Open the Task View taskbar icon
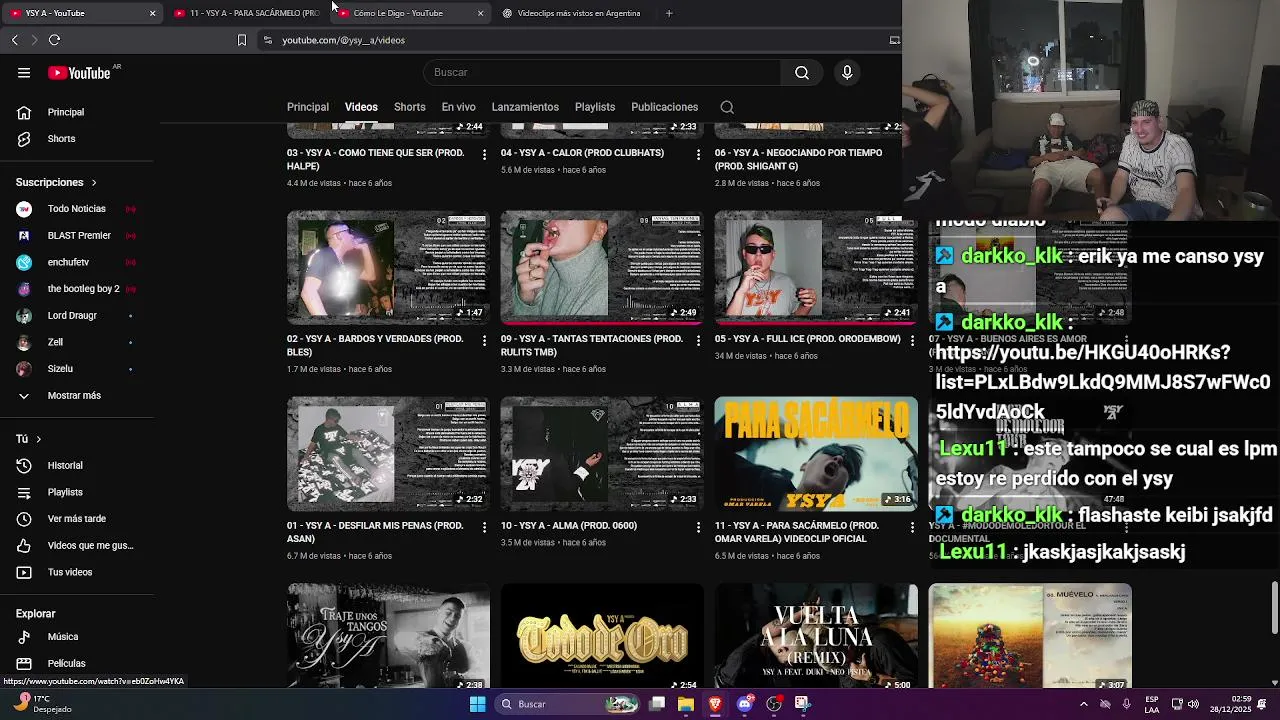The image size is (1280, 720). coord(656,704)
